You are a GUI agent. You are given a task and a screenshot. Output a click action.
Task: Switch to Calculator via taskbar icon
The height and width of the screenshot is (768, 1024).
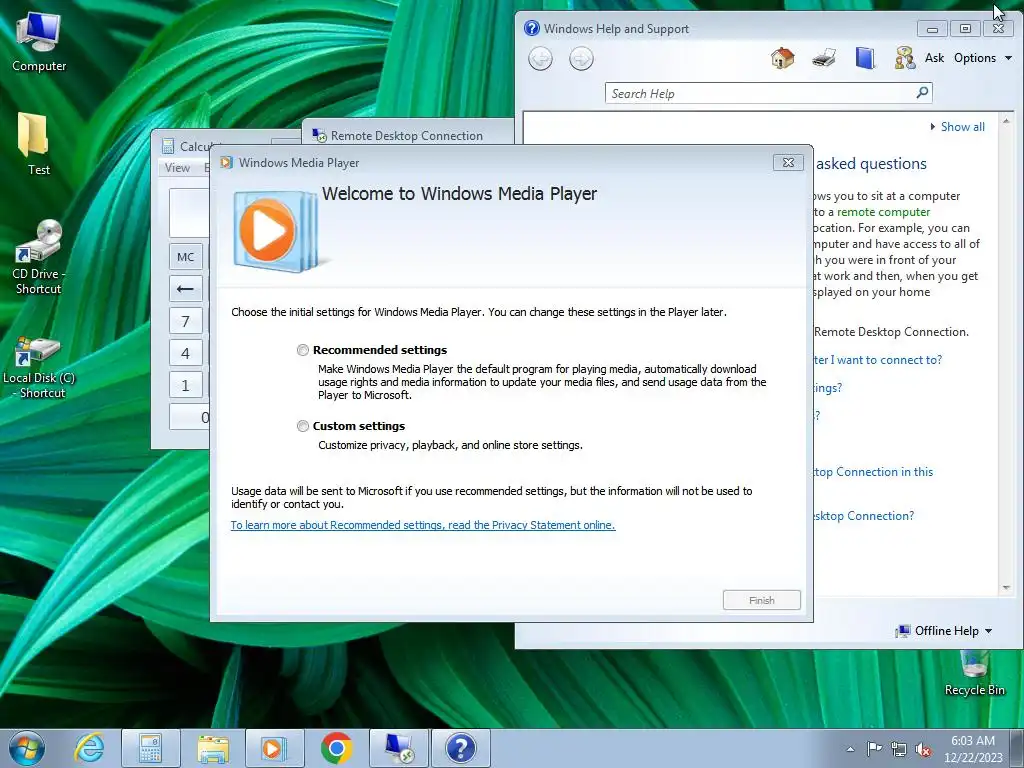tap(150, 748)
